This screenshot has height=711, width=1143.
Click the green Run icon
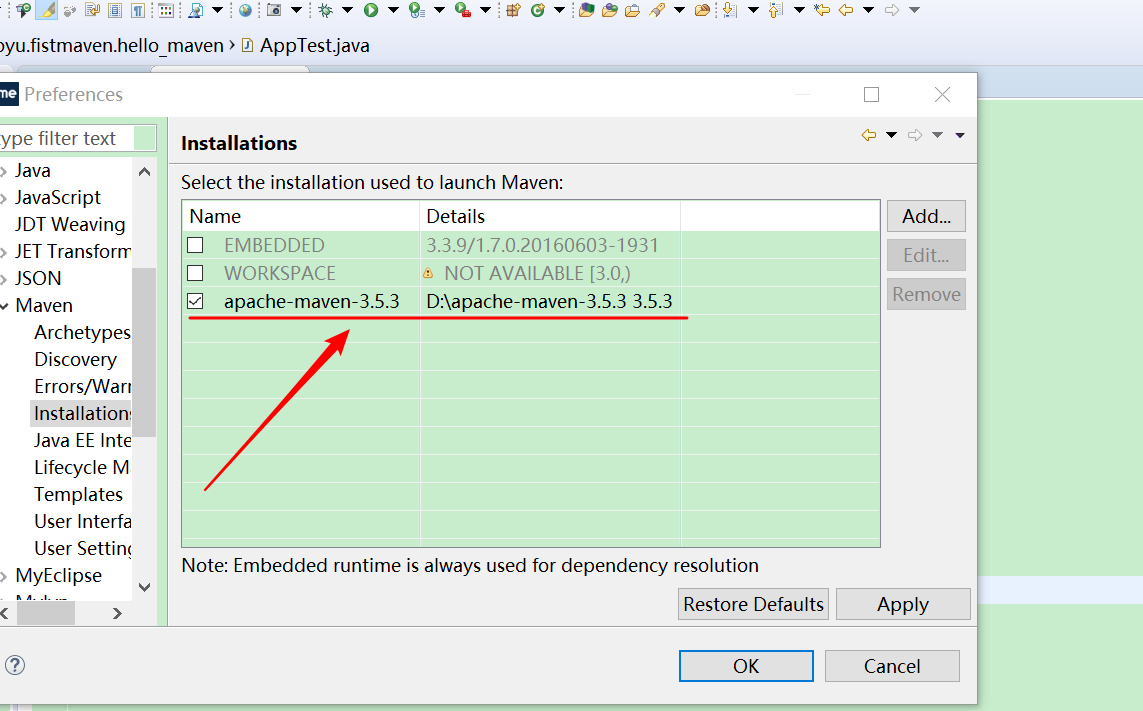[371, 10]
